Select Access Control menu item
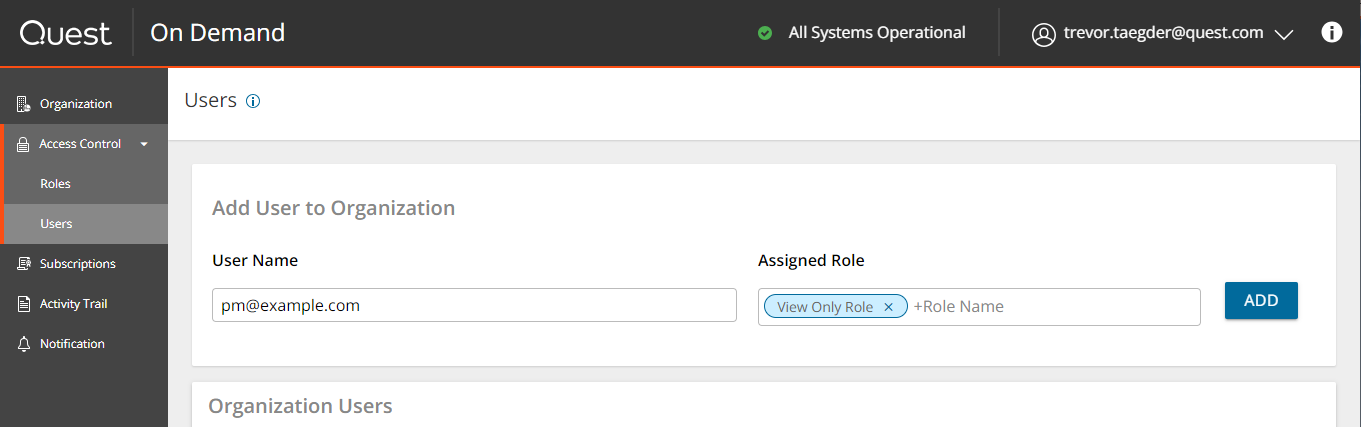The width and height of the screenshot is (1361, 427). tap(84, 144)
